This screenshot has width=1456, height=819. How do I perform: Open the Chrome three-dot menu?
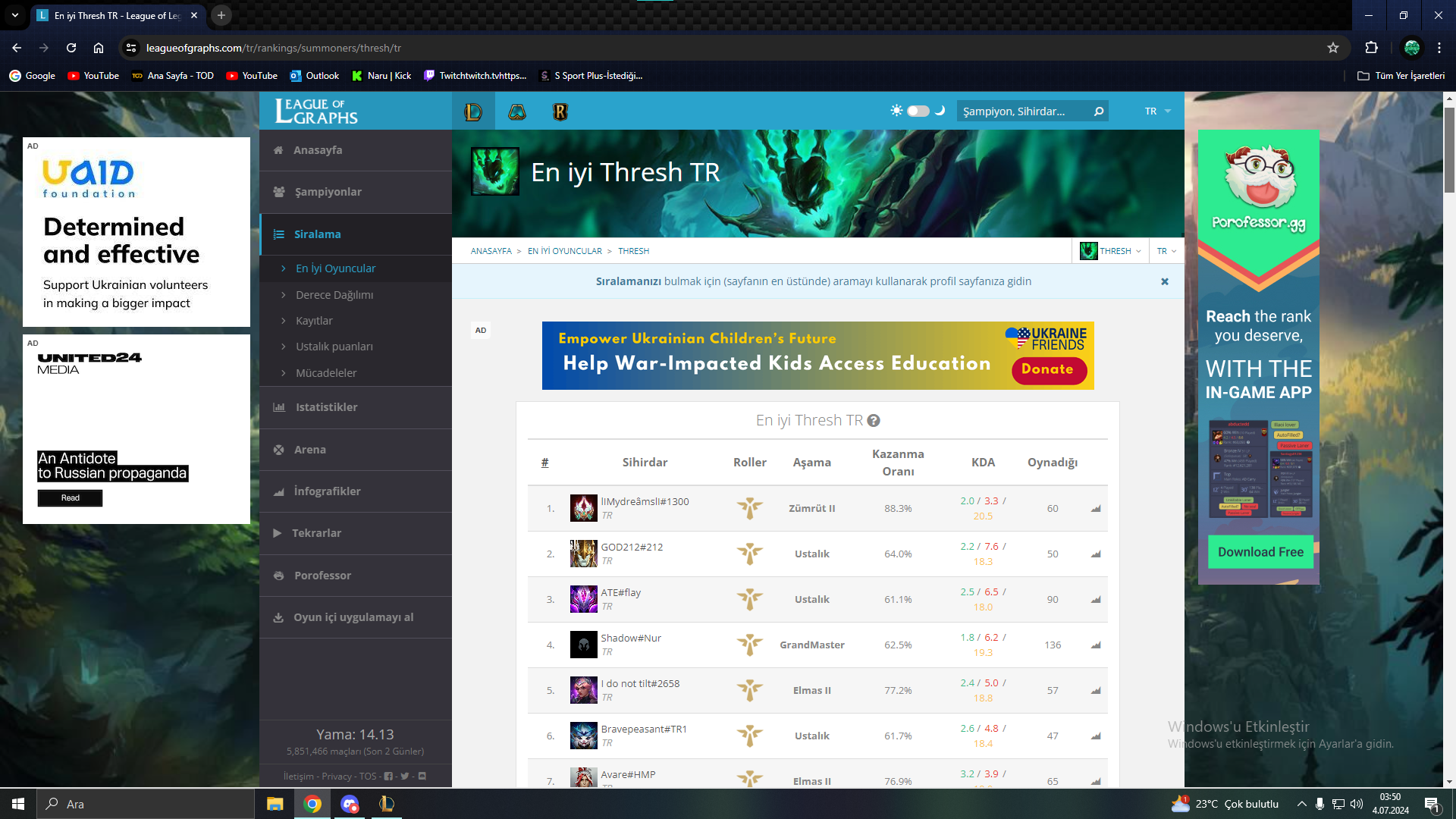pyautogui.click(x=1439, y=48)
